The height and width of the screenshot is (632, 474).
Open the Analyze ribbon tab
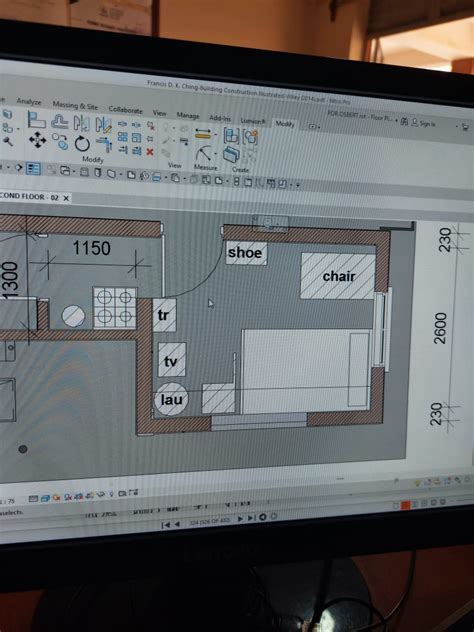(x=29, y=102)
